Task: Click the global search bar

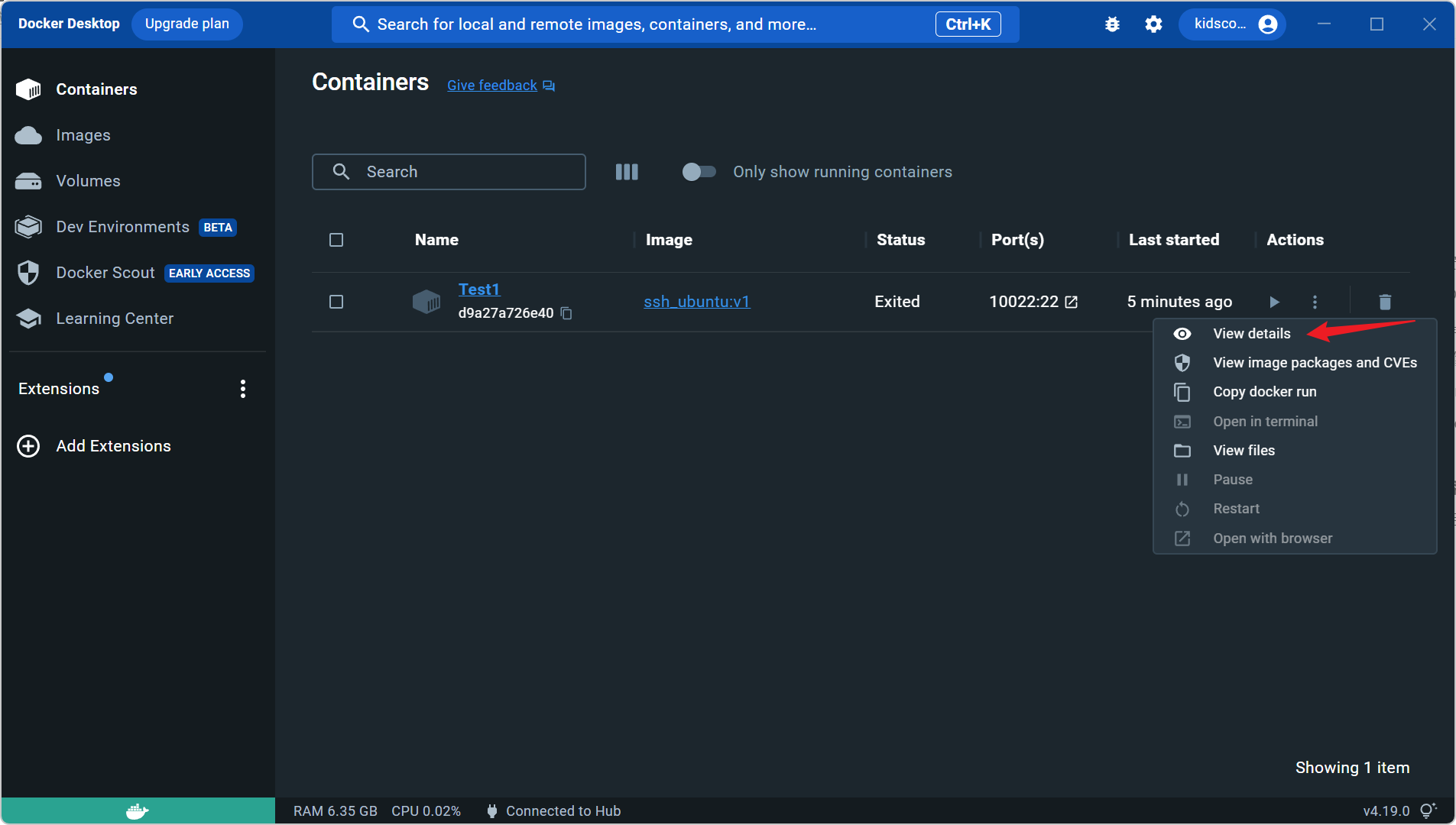Action: click(676, 24)
